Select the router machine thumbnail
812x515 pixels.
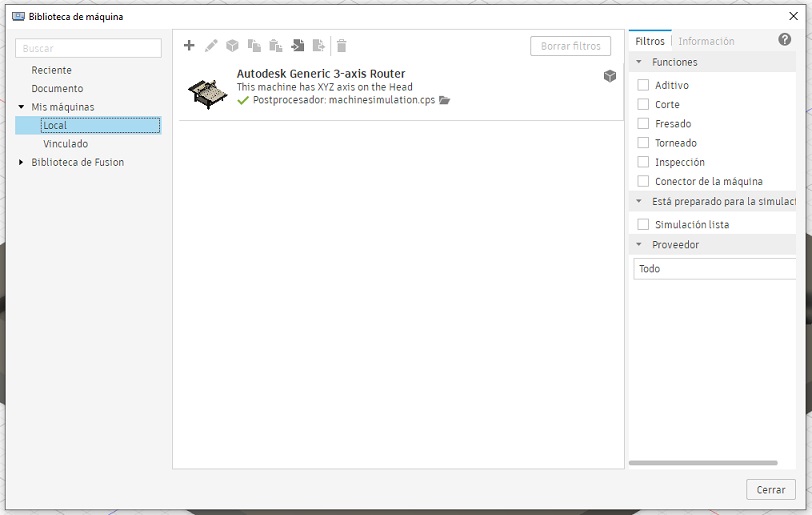(207, 94)
